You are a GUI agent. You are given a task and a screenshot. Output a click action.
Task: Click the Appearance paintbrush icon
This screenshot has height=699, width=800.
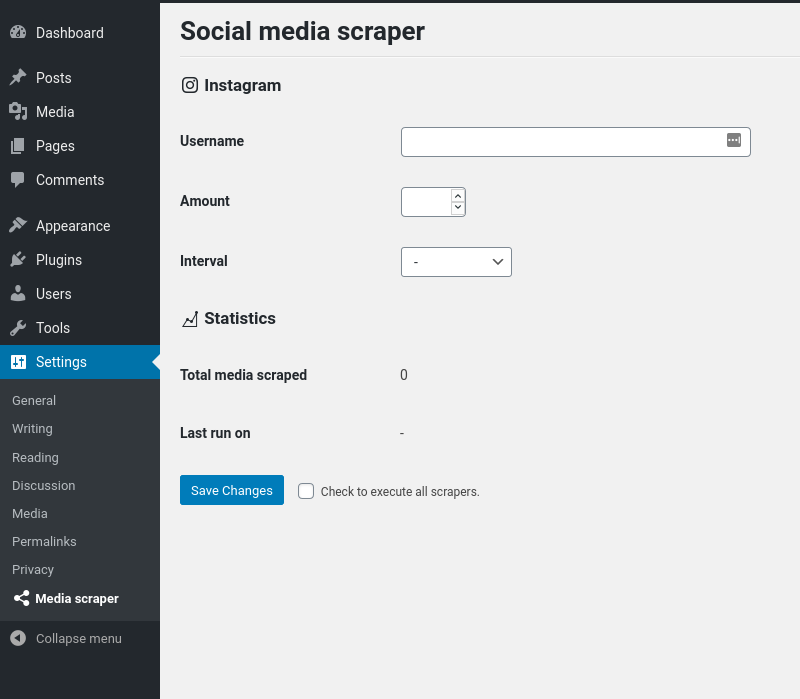(x=18, y=225)
